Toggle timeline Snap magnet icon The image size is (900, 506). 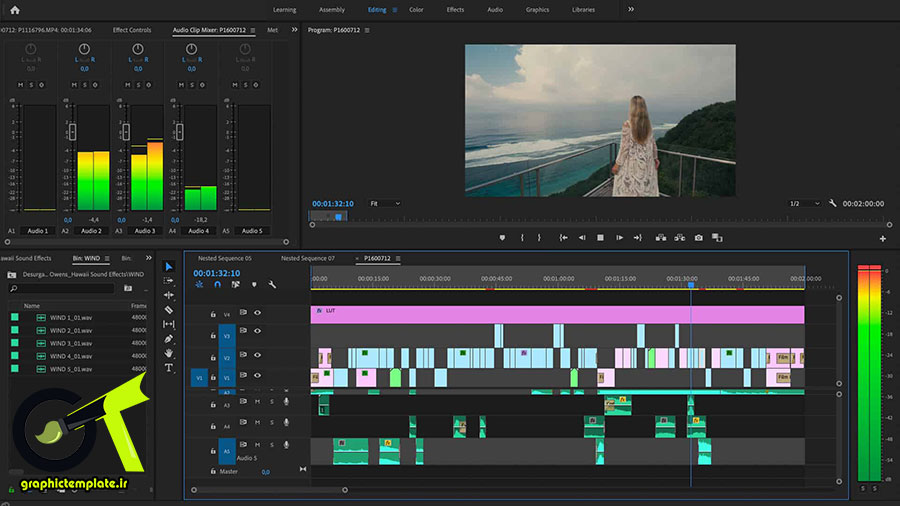(x=218, y=285)
